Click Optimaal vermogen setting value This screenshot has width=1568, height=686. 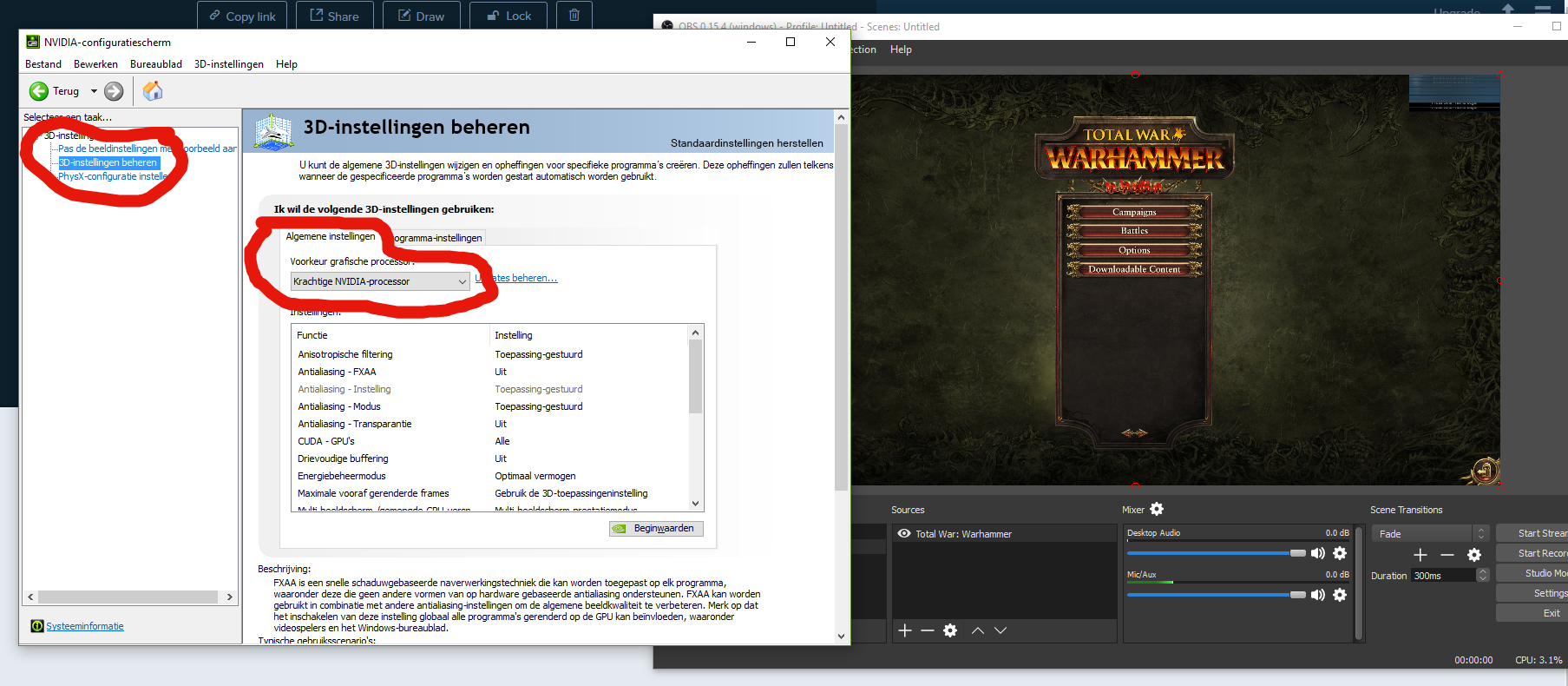(x=535, y=476)
